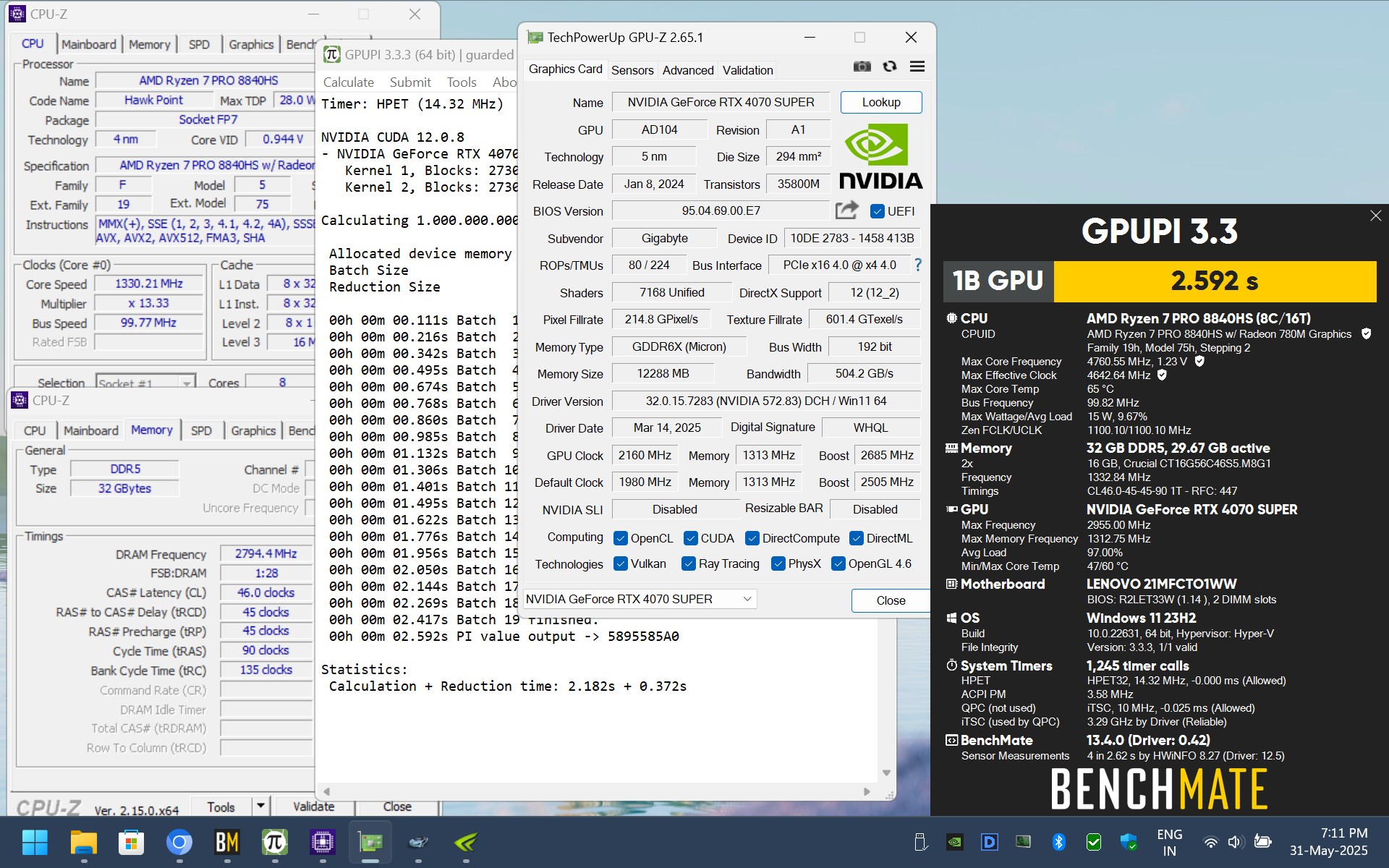
Task: Close the BenchMate result overlay with X
Action: pyautogui.click(x=1375, y=216)
